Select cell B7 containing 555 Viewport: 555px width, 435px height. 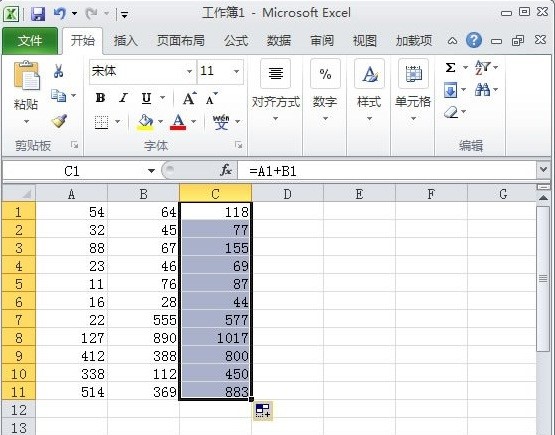point(144,320)
